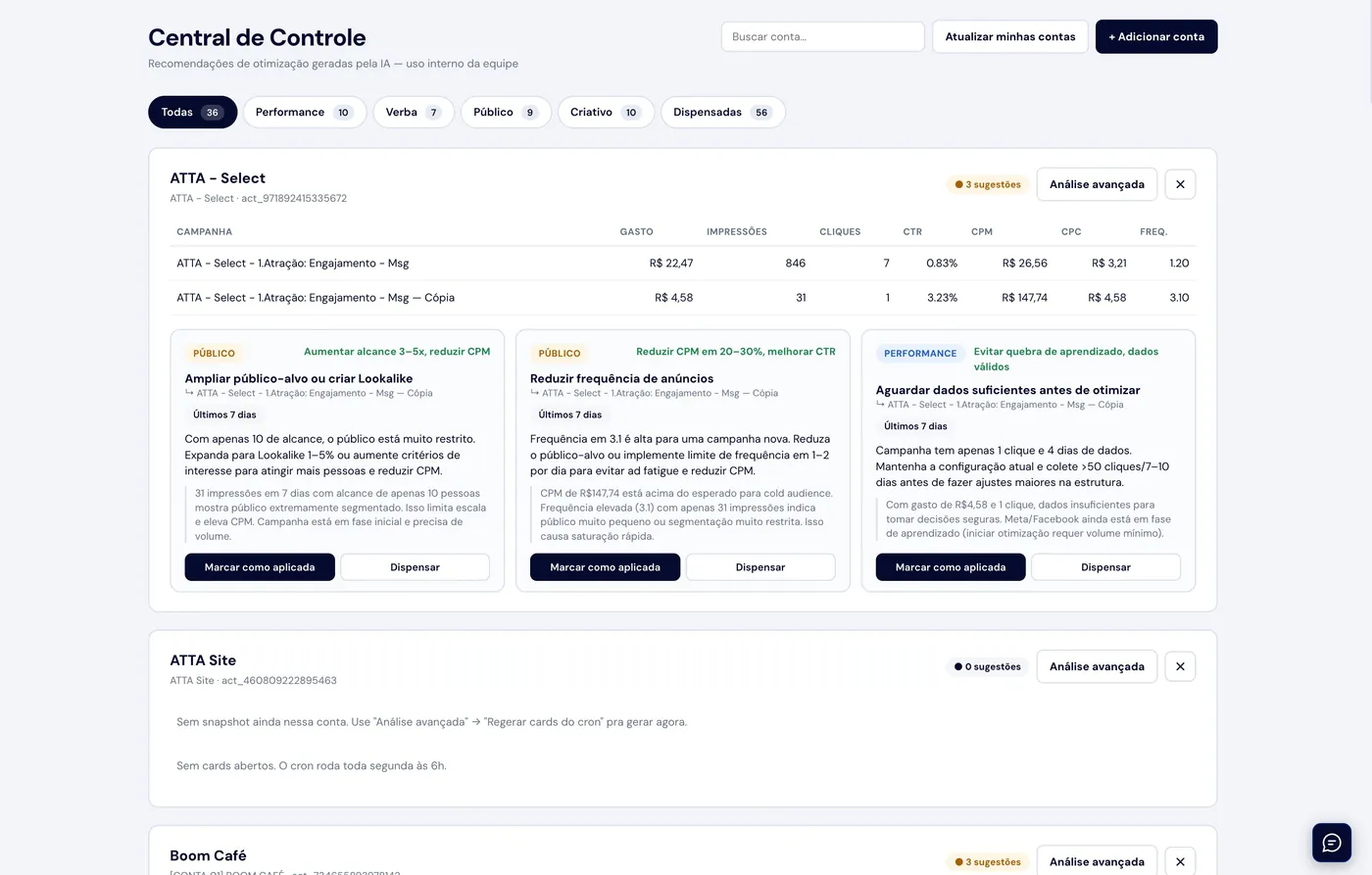
Task: Open the Criativo filter tab
Action: 606,112
